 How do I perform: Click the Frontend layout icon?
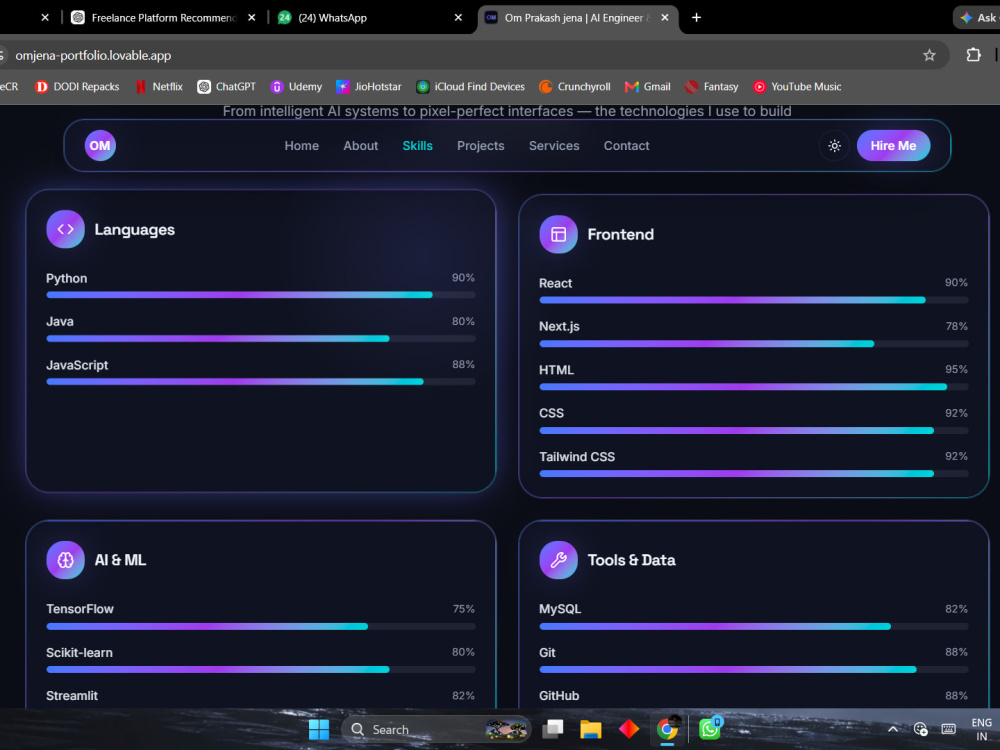pos(559,234)
